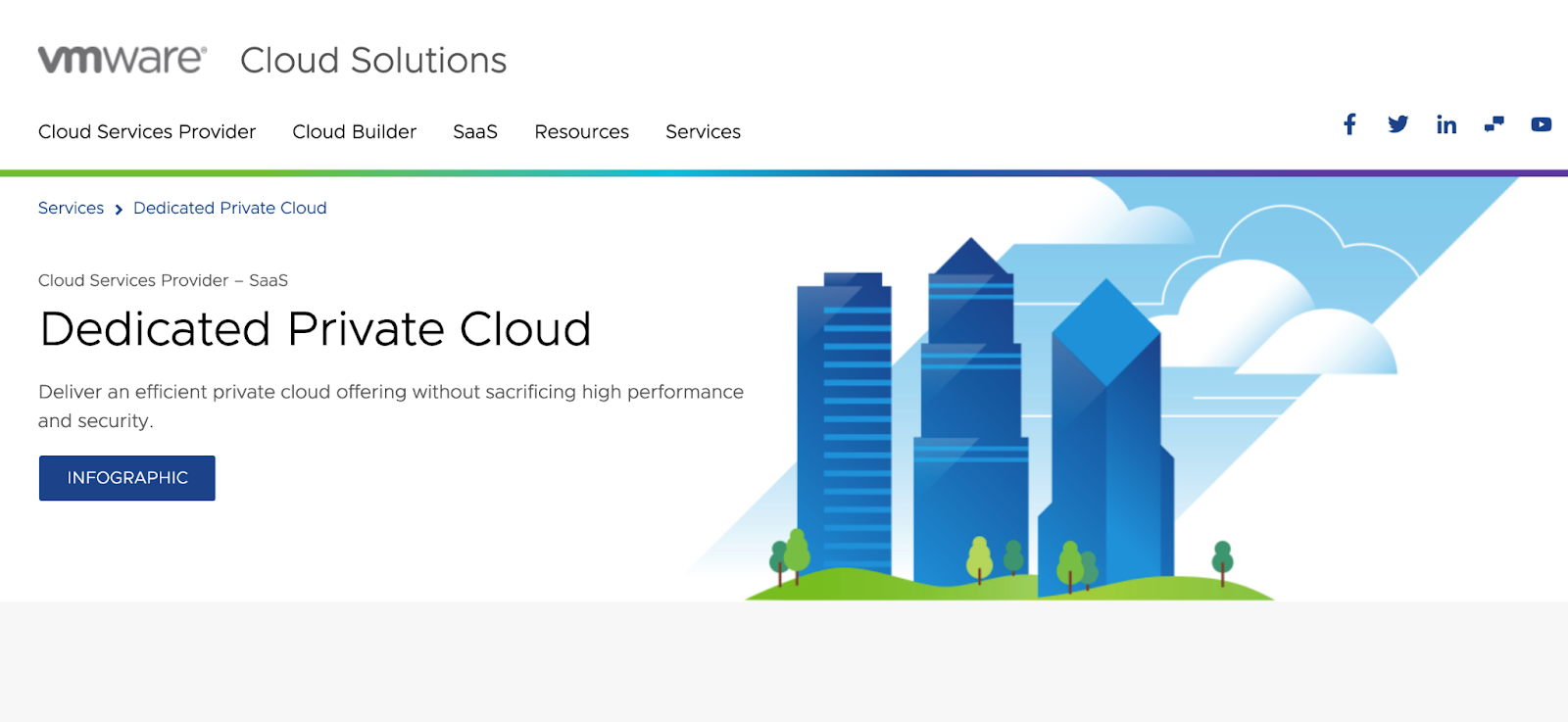Open the VMware blog icon link
The image size is (1568, 722).
click(x=1494, y=124)
